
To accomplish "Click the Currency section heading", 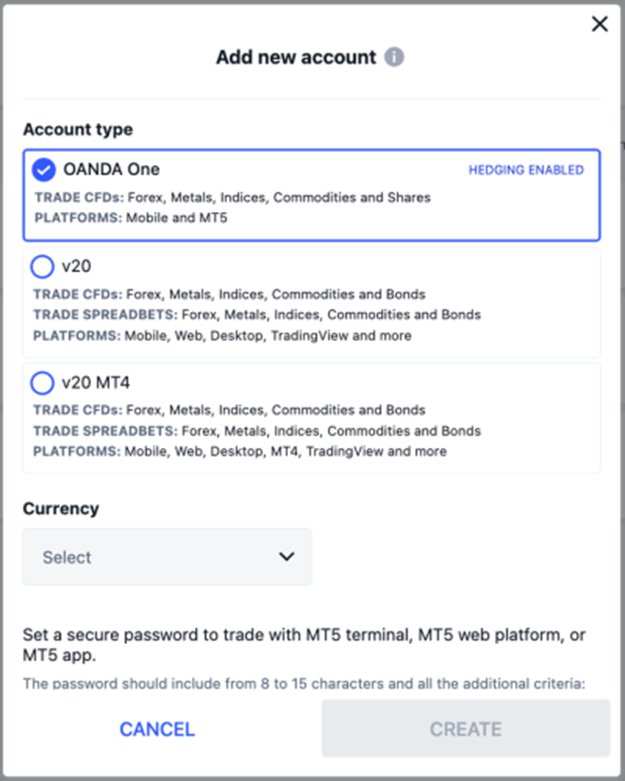I will tap(61, 508).
